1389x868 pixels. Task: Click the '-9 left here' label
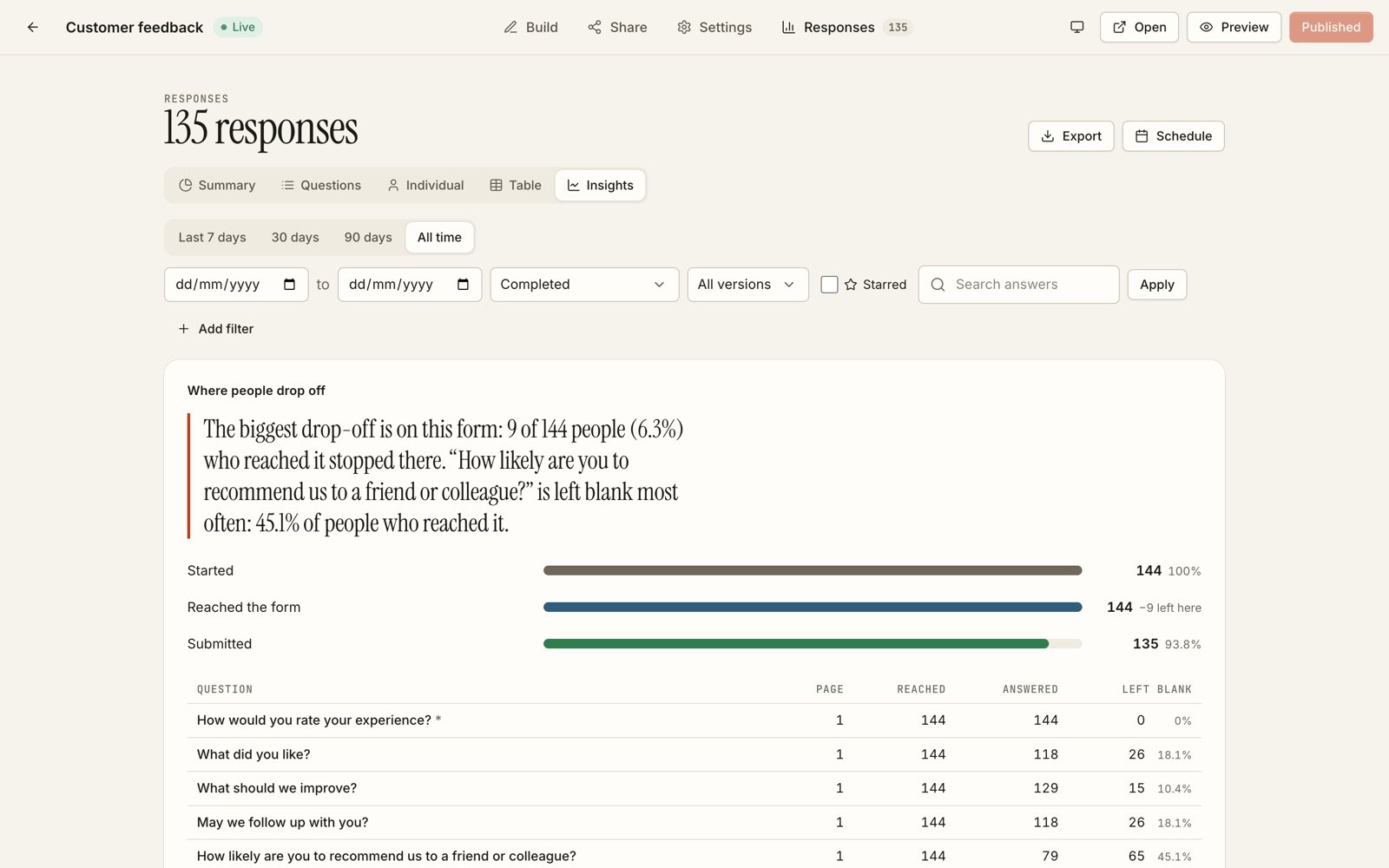1170,608
